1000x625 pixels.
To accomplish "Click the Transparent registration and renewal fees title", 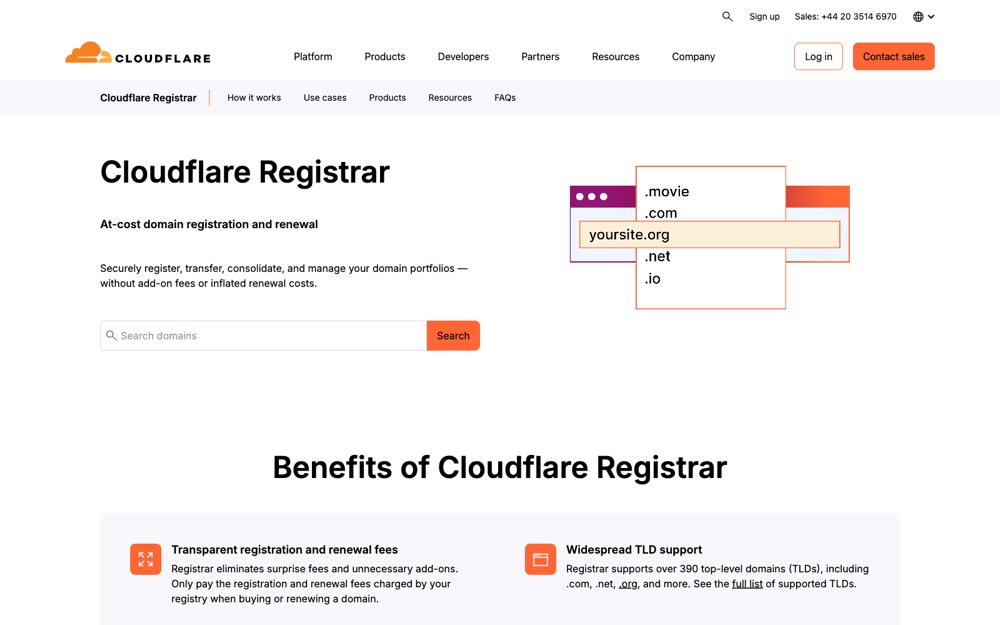I will [284, 550].
